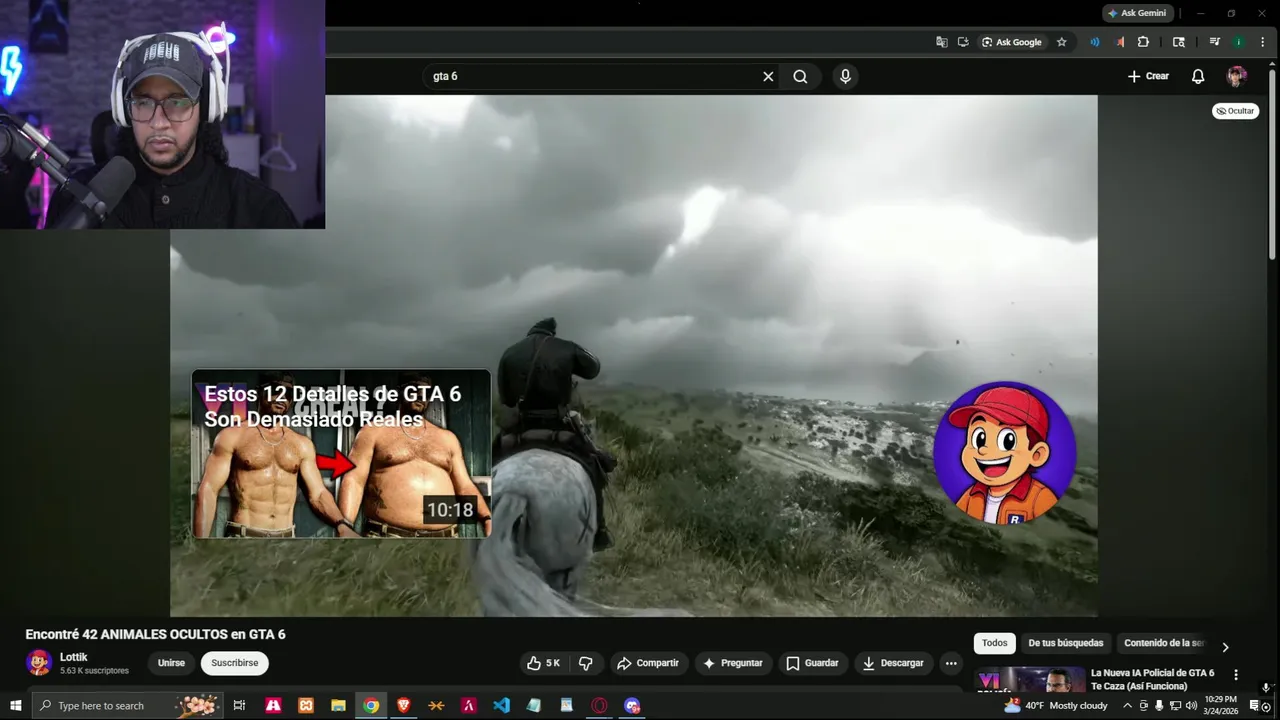The height and width of the screenshot is (720, 1280).
Task: Expand chips with the right arrow
Action: pyautogui.click(x=1225, y=647)
